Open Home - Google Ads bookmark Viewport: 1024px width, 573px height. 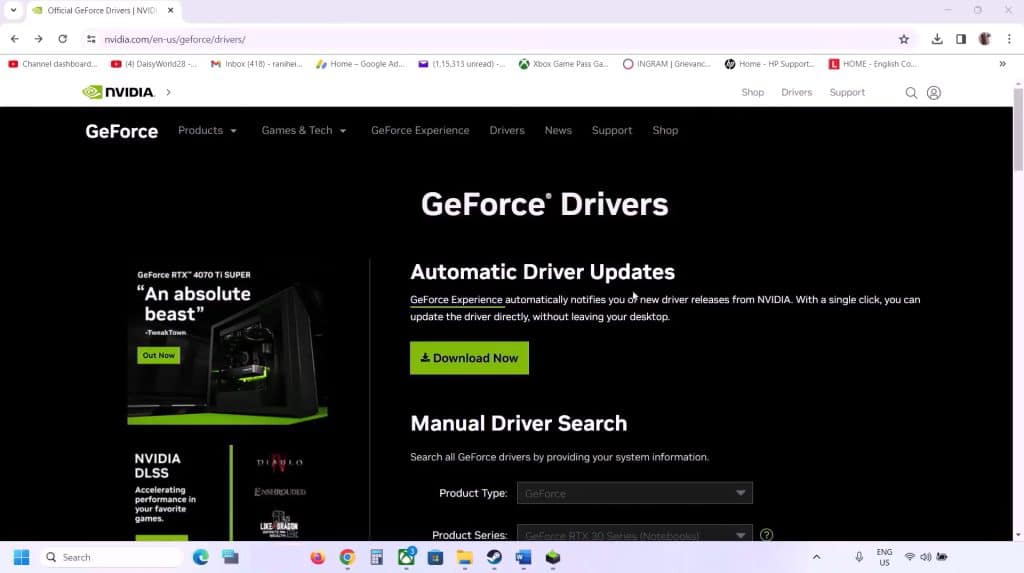point(360,64)
